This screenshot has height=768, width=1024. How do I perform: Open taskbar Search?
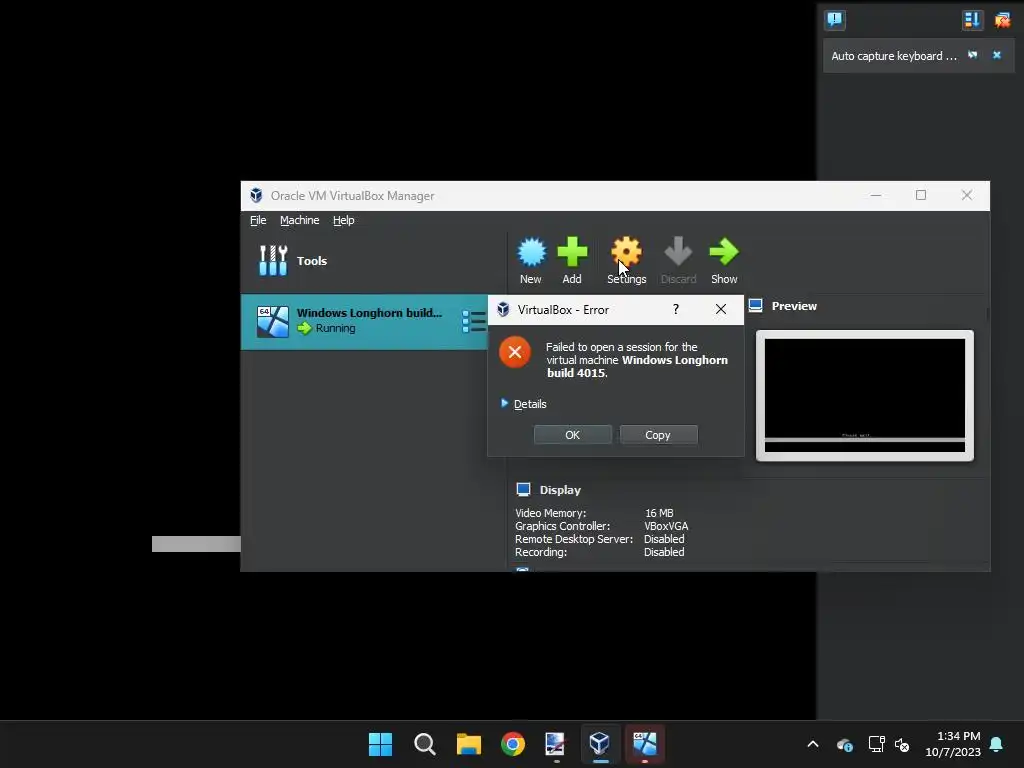424,744
